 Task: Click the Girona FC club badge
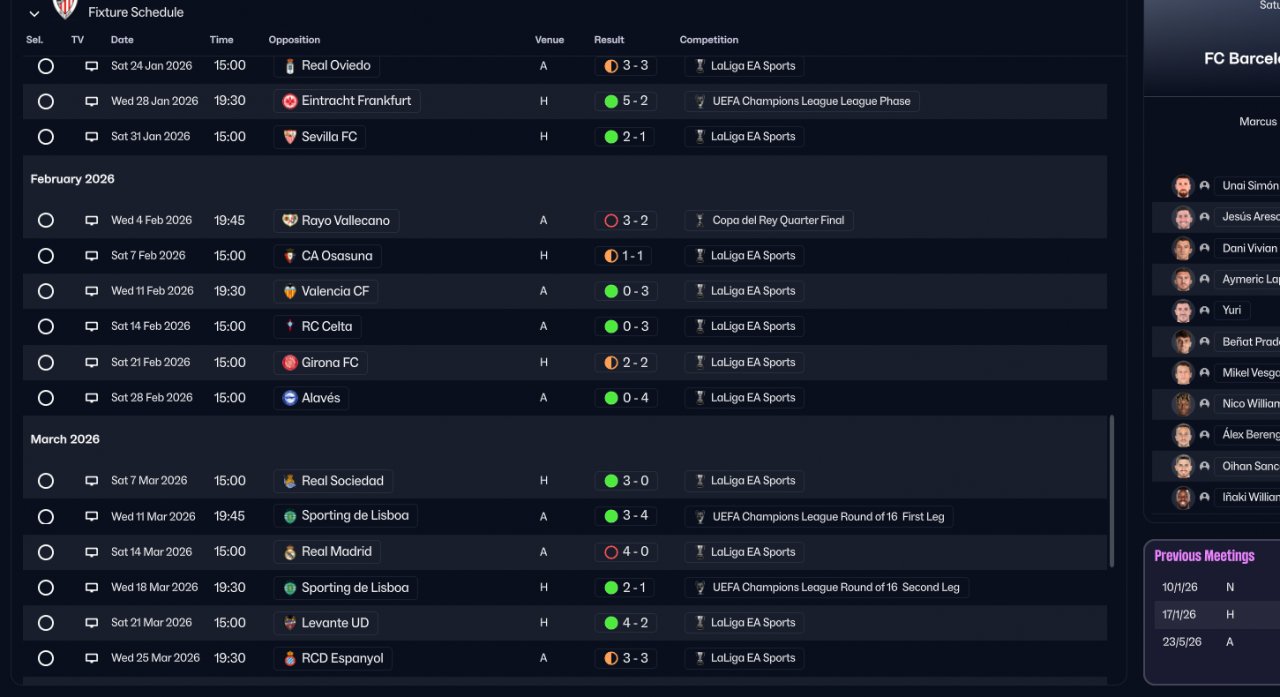coord(290,363)
